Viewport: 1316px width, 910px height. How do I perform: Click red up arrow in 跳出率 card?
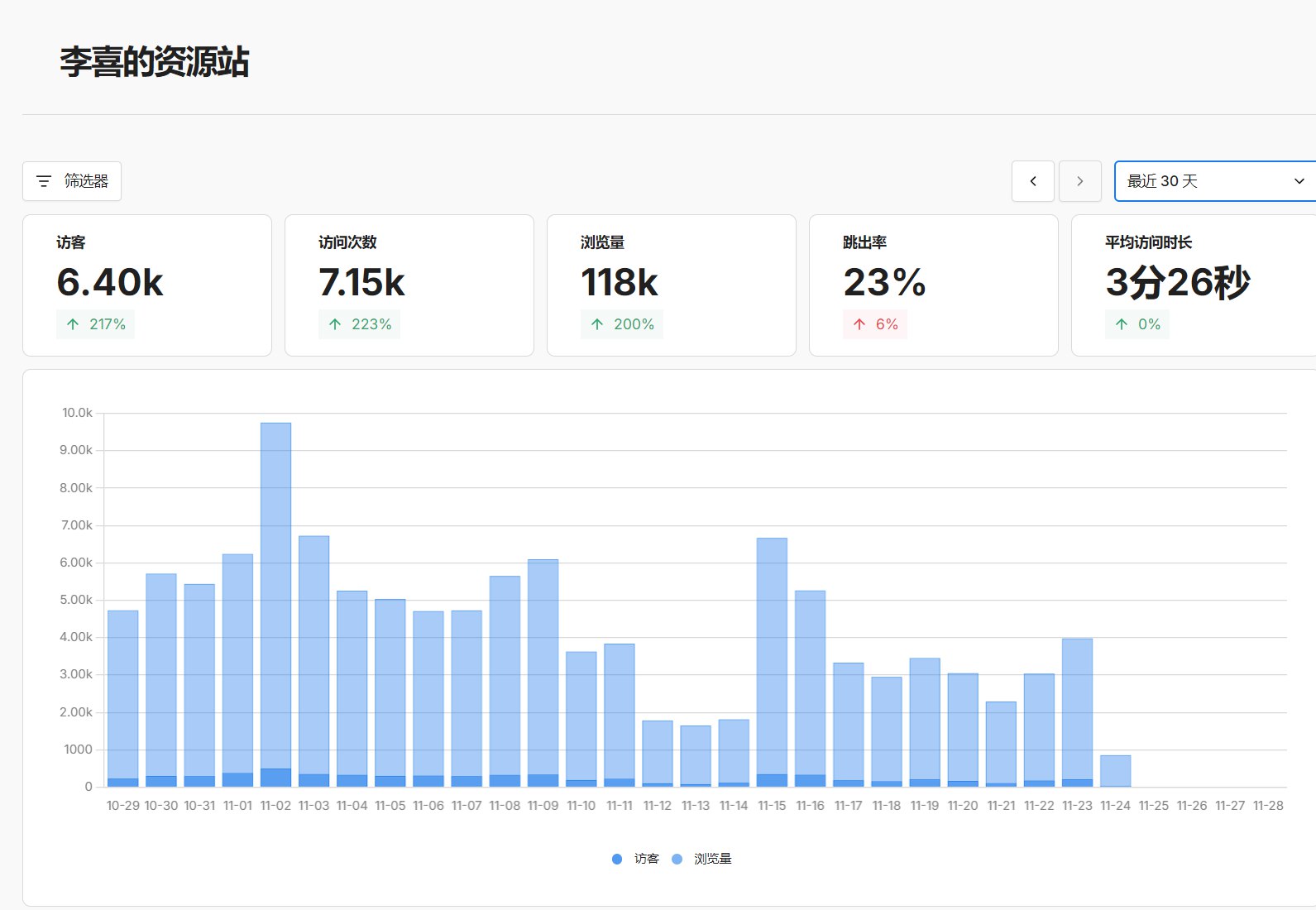click(x=859, y=324)
